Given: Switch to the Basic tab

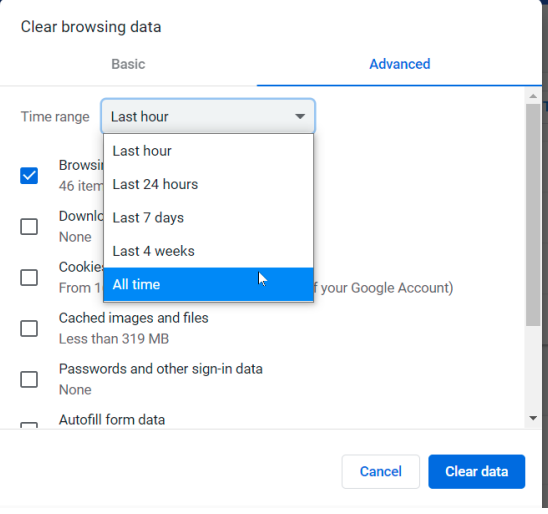Looking at the screenshot, I should click(128, 64).
